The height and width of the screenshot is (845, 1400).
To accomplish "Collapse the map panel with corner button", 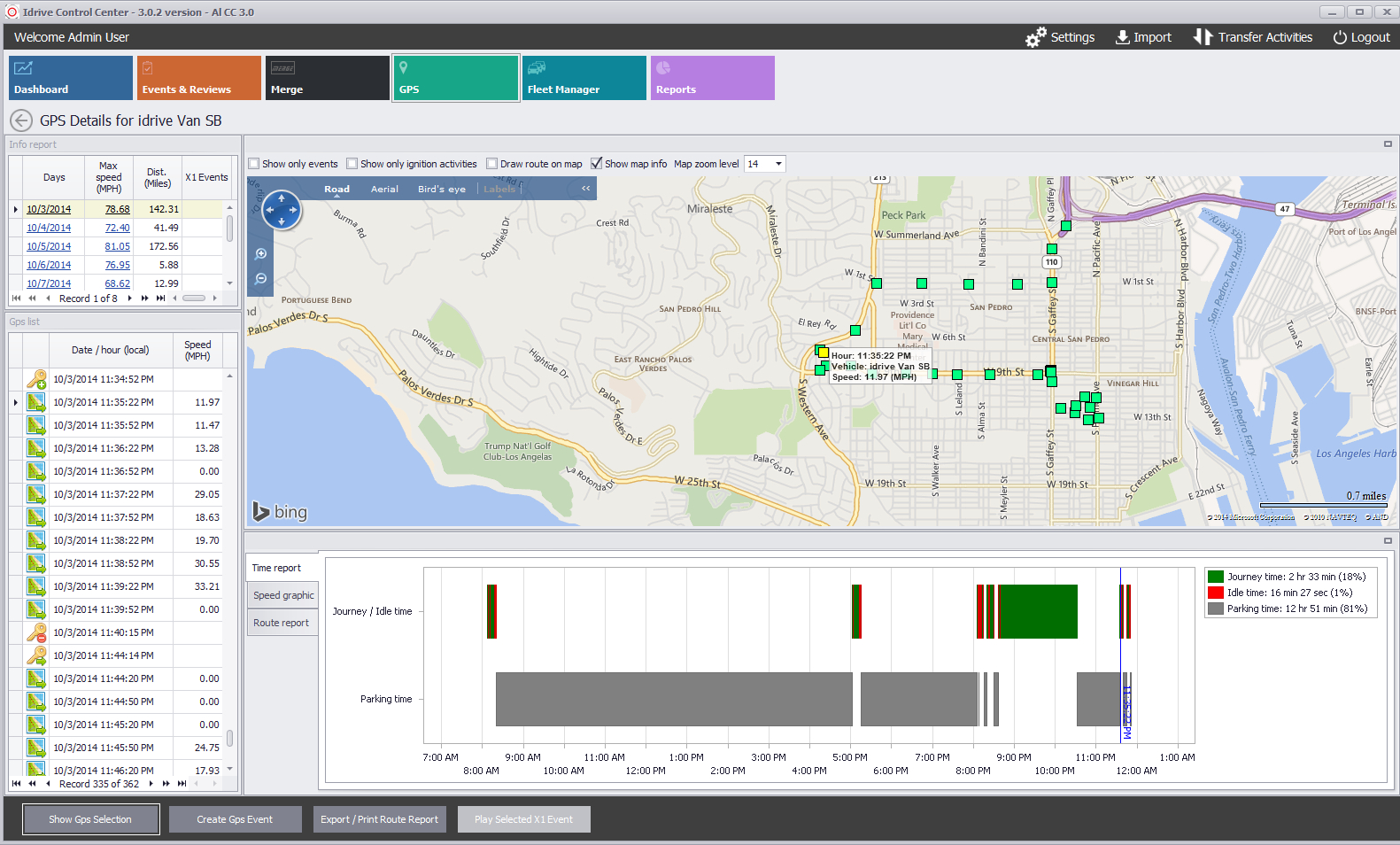I will pyautogui.click(x=1388, y=143).
